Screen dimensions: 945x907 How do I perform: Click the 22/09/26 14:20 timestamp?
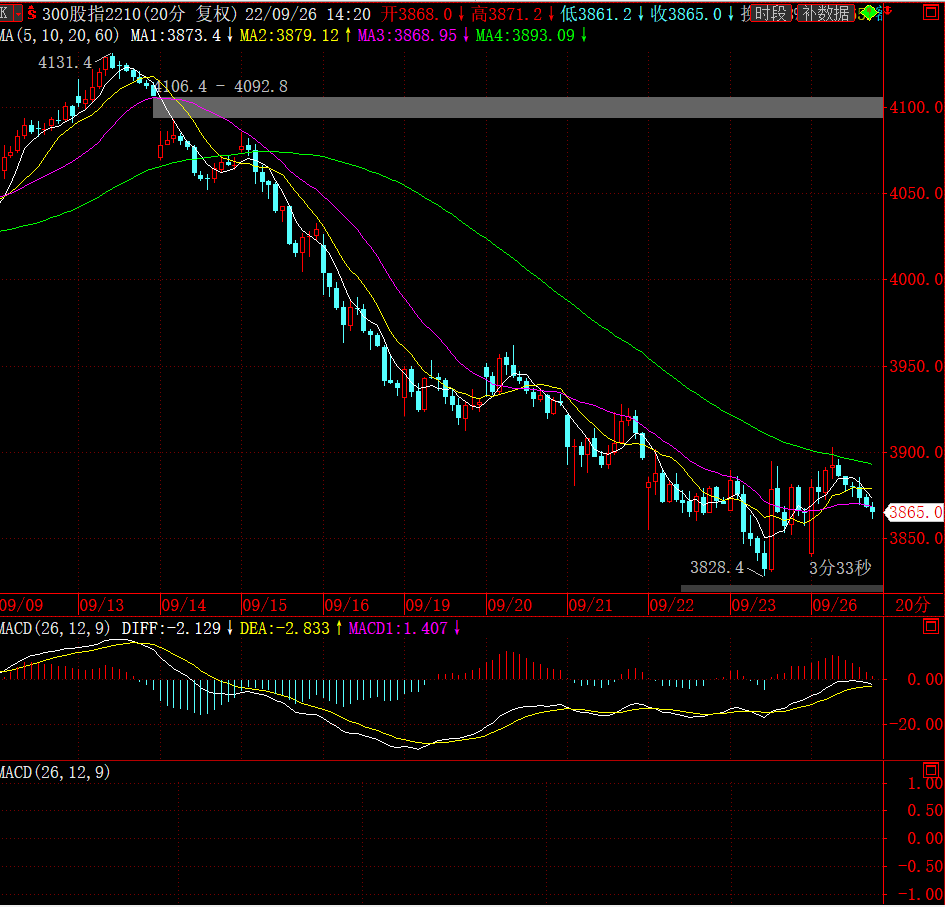[x=307, y=14]
